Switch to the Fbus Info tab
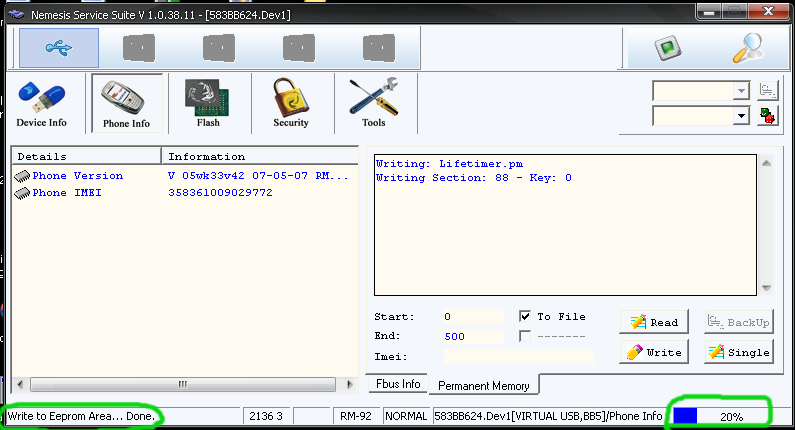Screen dimensions: 795x430 [398, 384]
